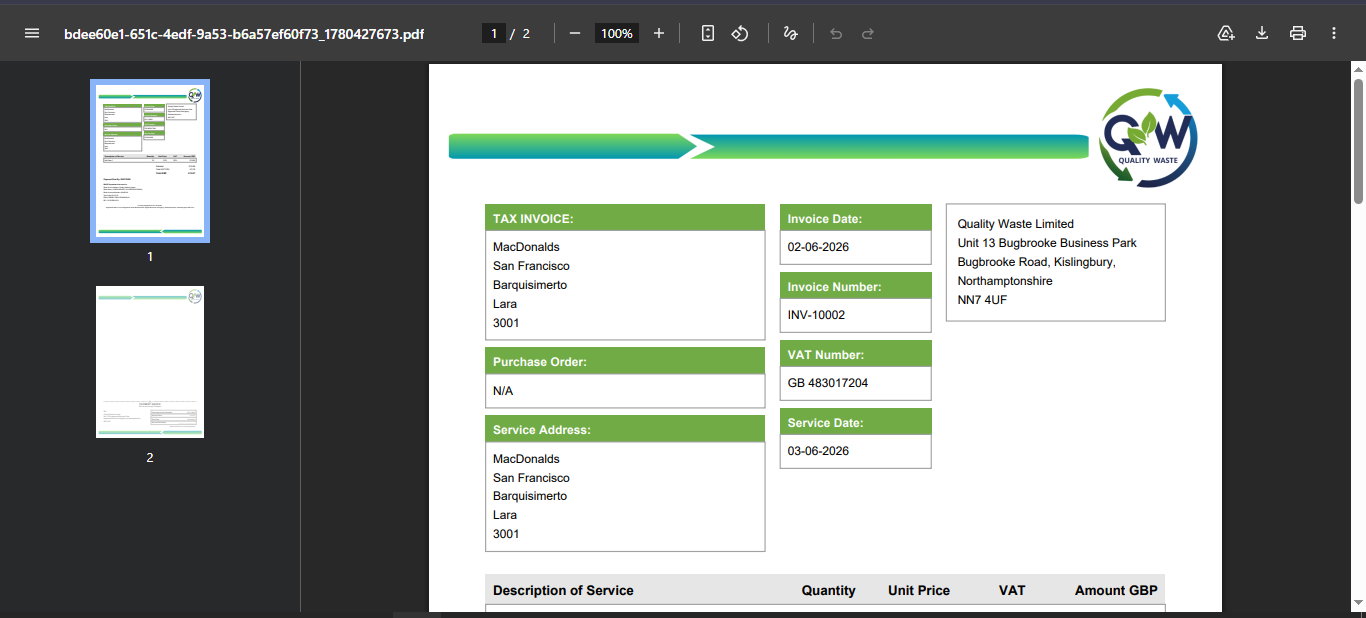Click the Service Date label
Viewport: 1366px width, 618px height.
tap(825, 422)
